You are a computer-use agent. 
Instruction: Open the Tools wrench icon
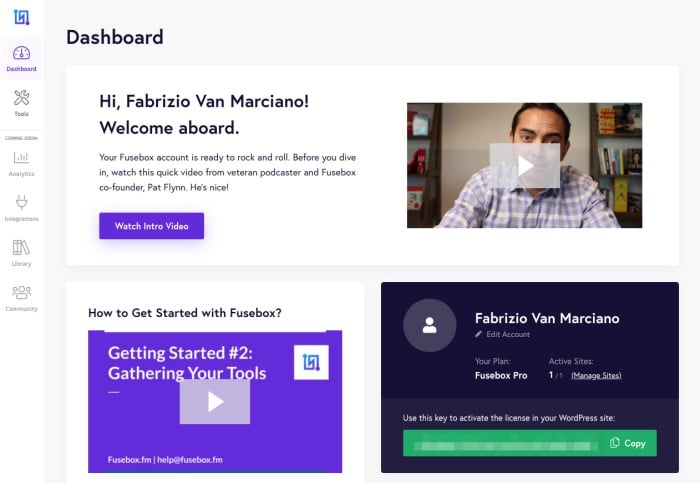point(21,98)
